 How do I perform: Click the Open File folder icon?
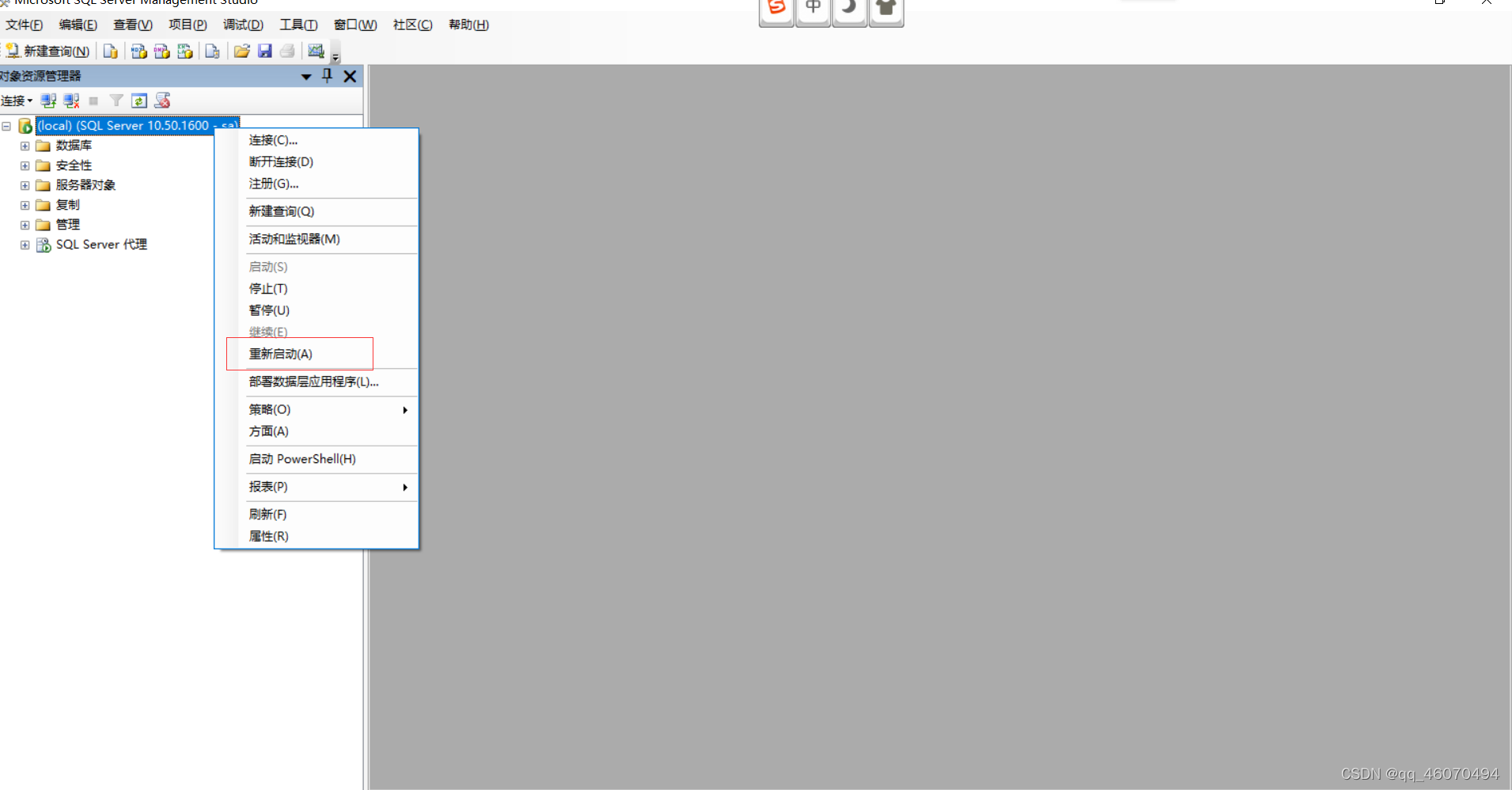point(242,51)
